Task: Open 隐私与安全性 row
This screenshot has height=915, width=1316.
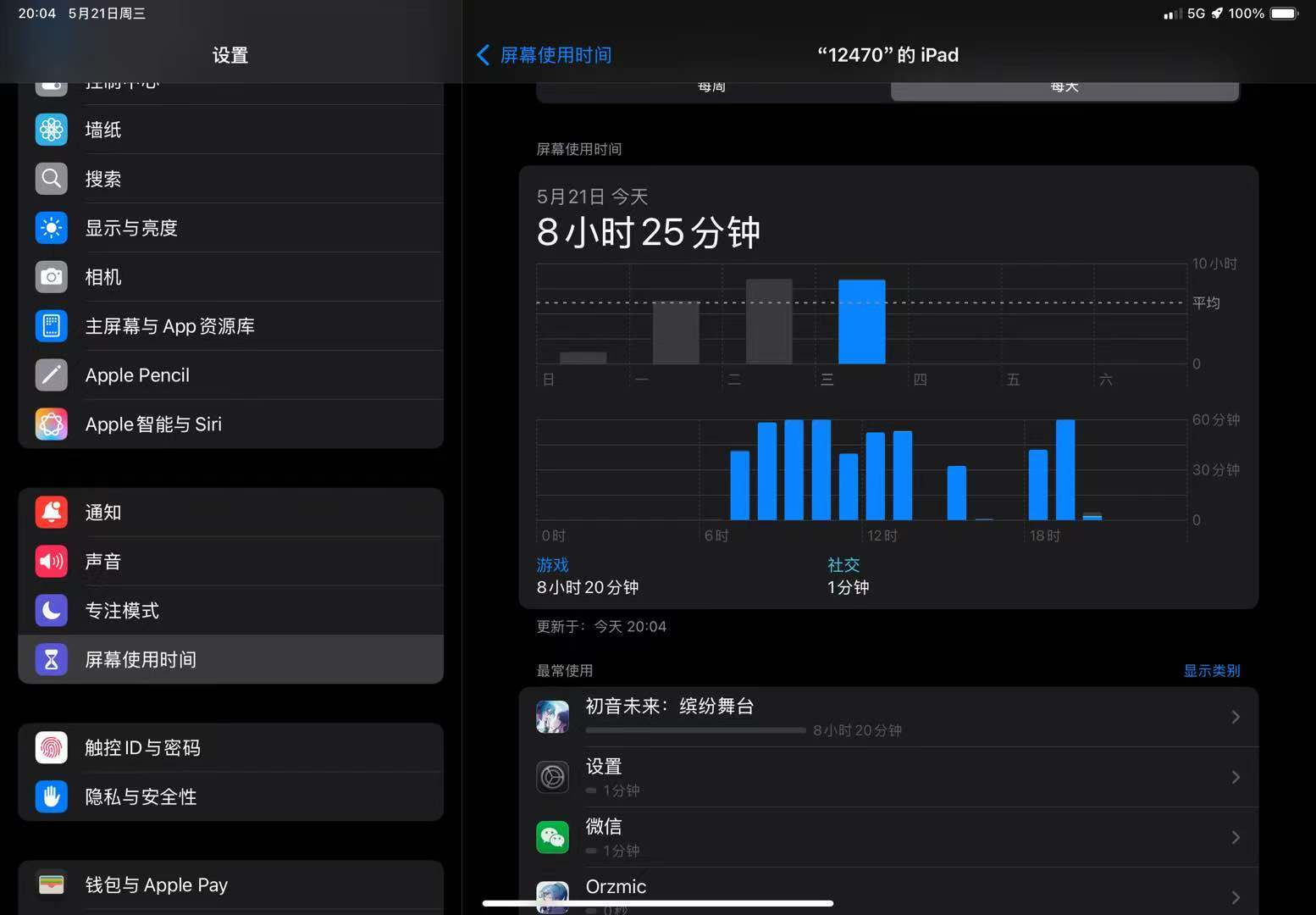Action: pos(231,797)
